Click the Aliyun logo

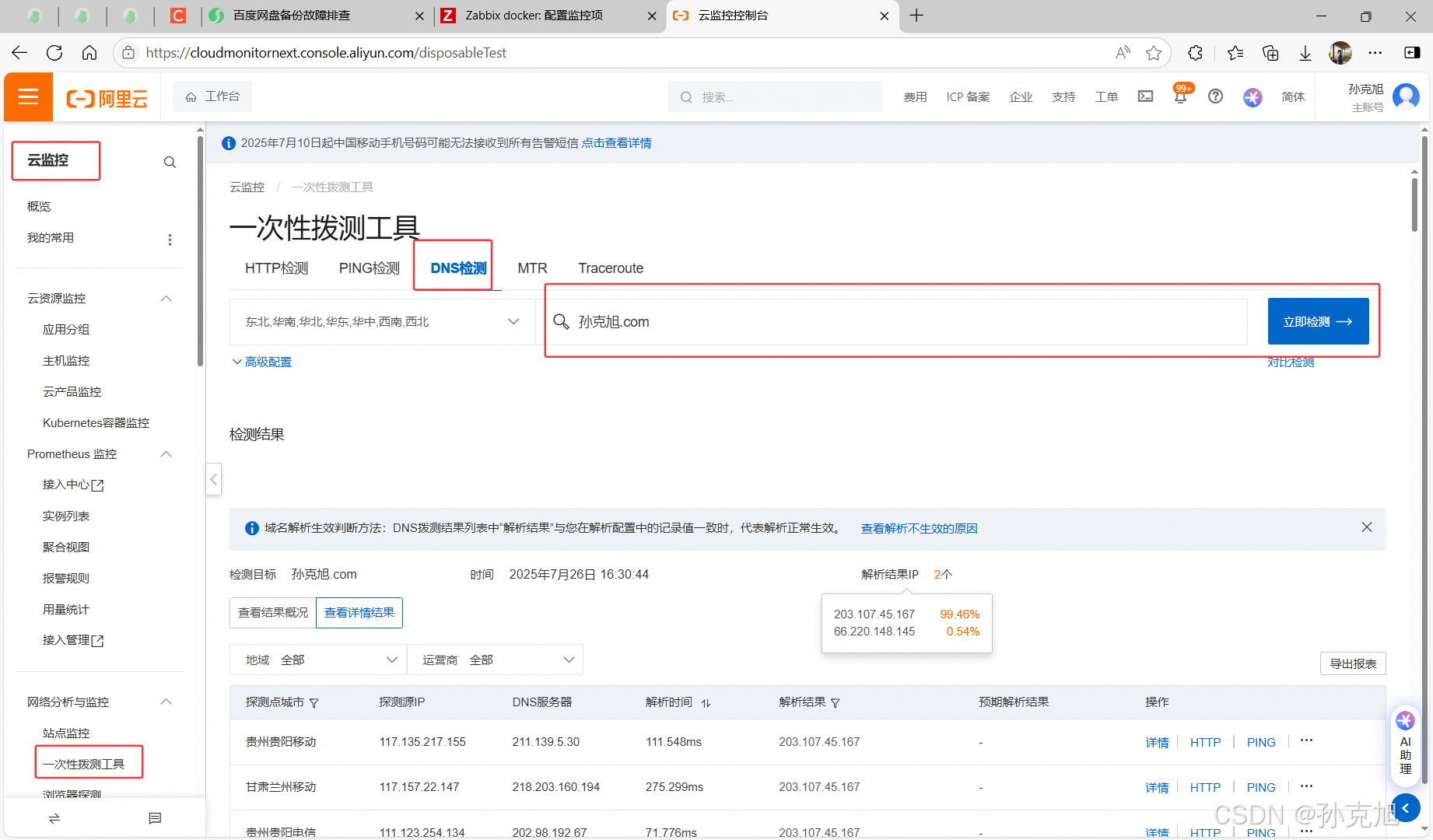click(x=107, y=98)
